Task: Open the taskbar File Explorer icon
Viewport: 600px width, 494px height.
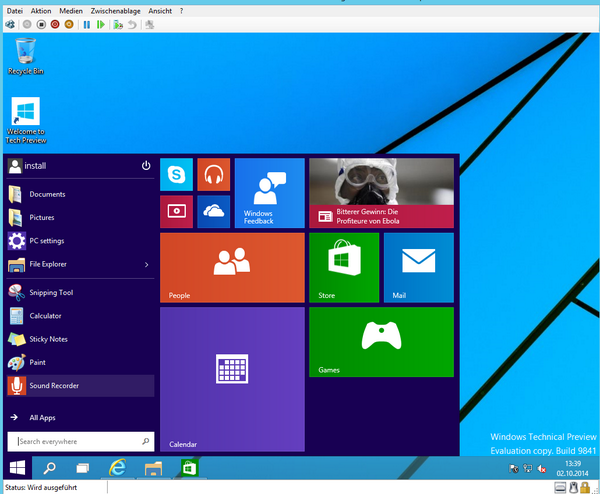Action: coord(153,468)
